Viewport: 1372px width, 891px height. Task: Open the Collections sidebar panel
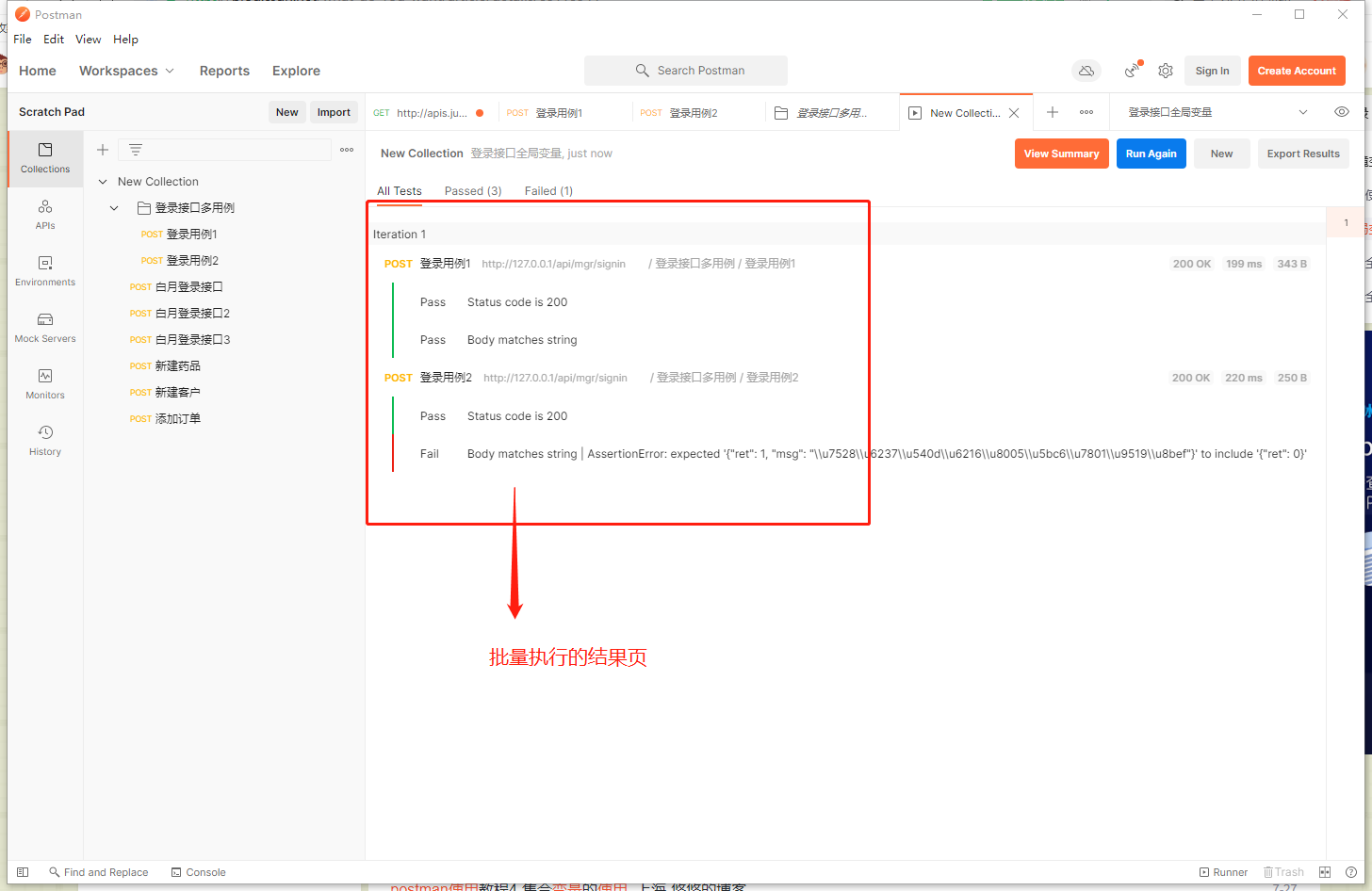click(x=45, y=158)
